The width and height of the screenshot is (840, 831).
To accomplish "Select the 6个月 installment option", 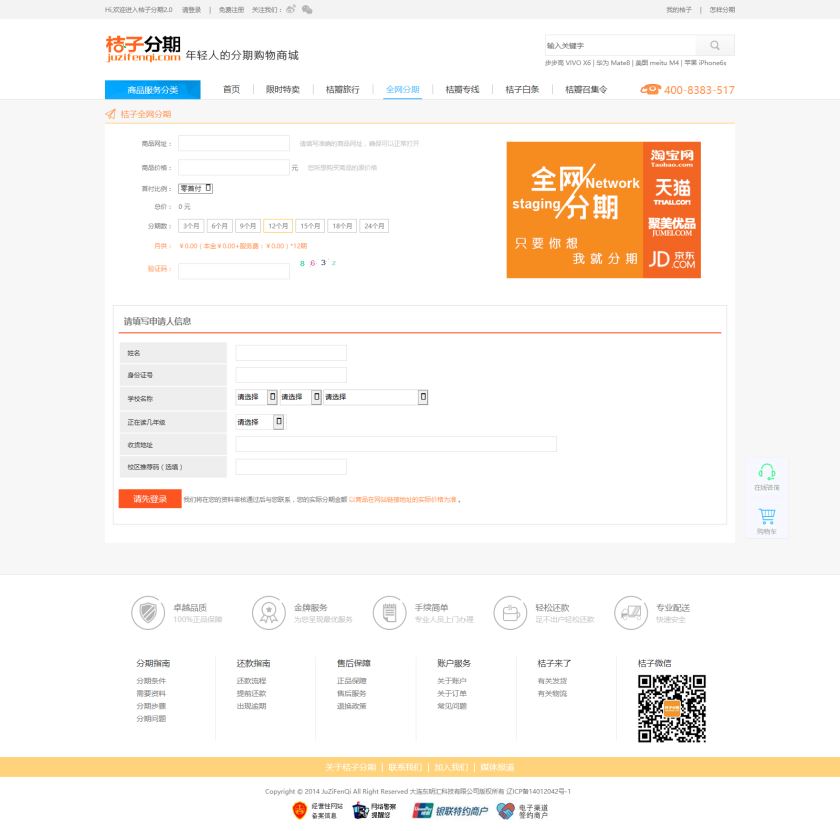I will (x=220, y=226).
